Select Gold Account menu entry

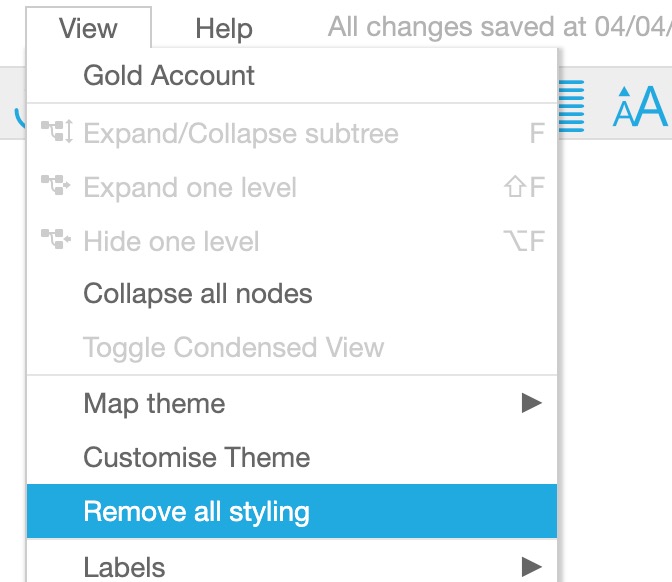click(292, 75)
